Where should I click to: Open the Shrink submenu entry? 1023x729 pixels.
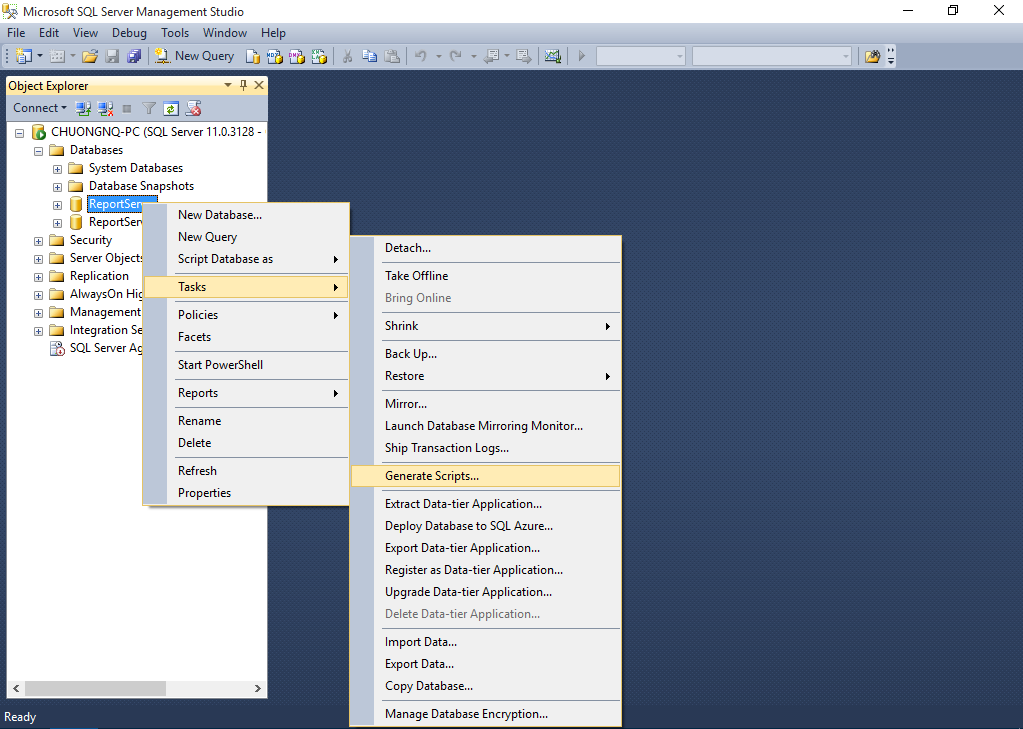(485, 326)
